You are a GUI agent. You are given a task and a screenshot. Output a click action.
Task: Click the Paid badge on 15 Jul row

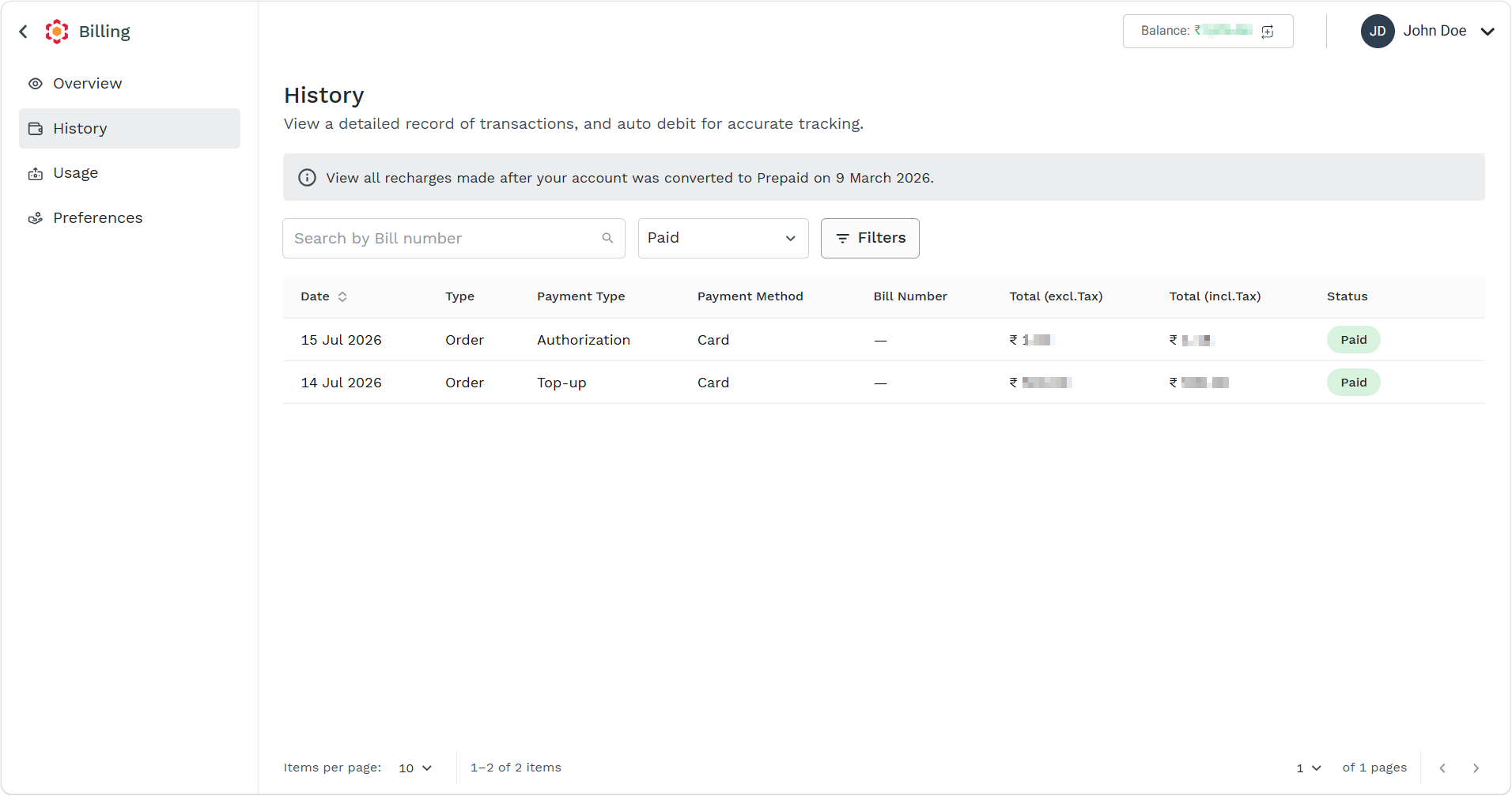(1354, 340)
